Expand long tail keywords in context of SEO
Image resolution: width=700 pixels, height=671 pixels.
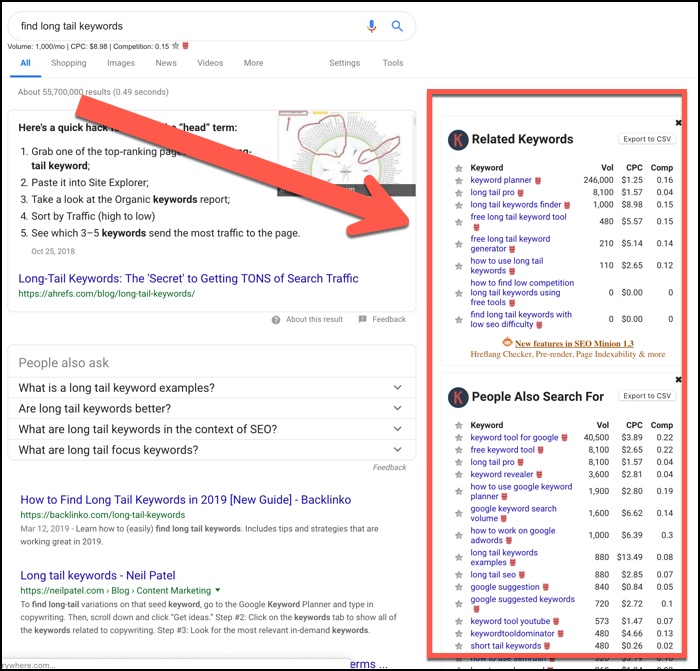click(397, 429)
